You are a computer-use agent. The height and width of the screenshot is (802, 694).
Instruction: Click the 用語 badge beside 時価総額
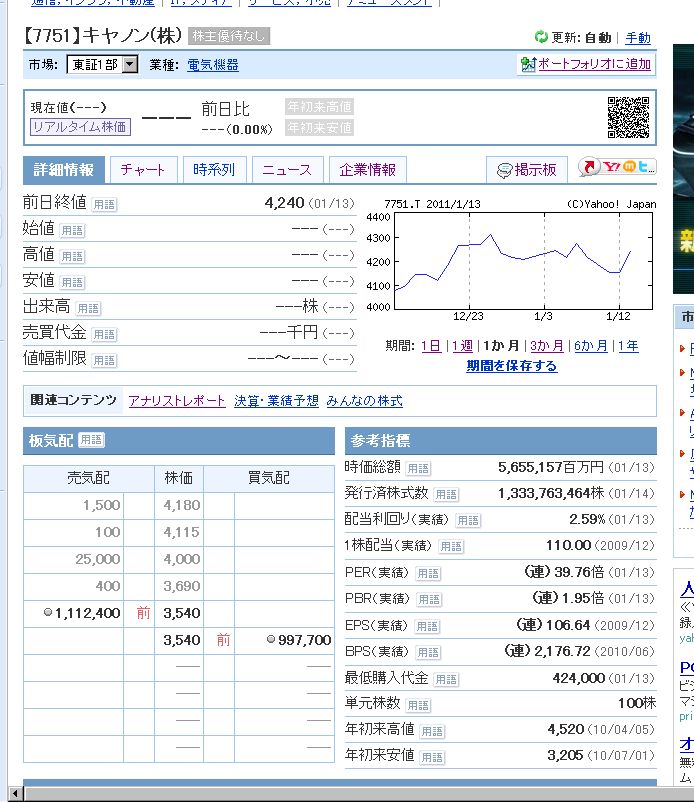[x=418, y=468]
